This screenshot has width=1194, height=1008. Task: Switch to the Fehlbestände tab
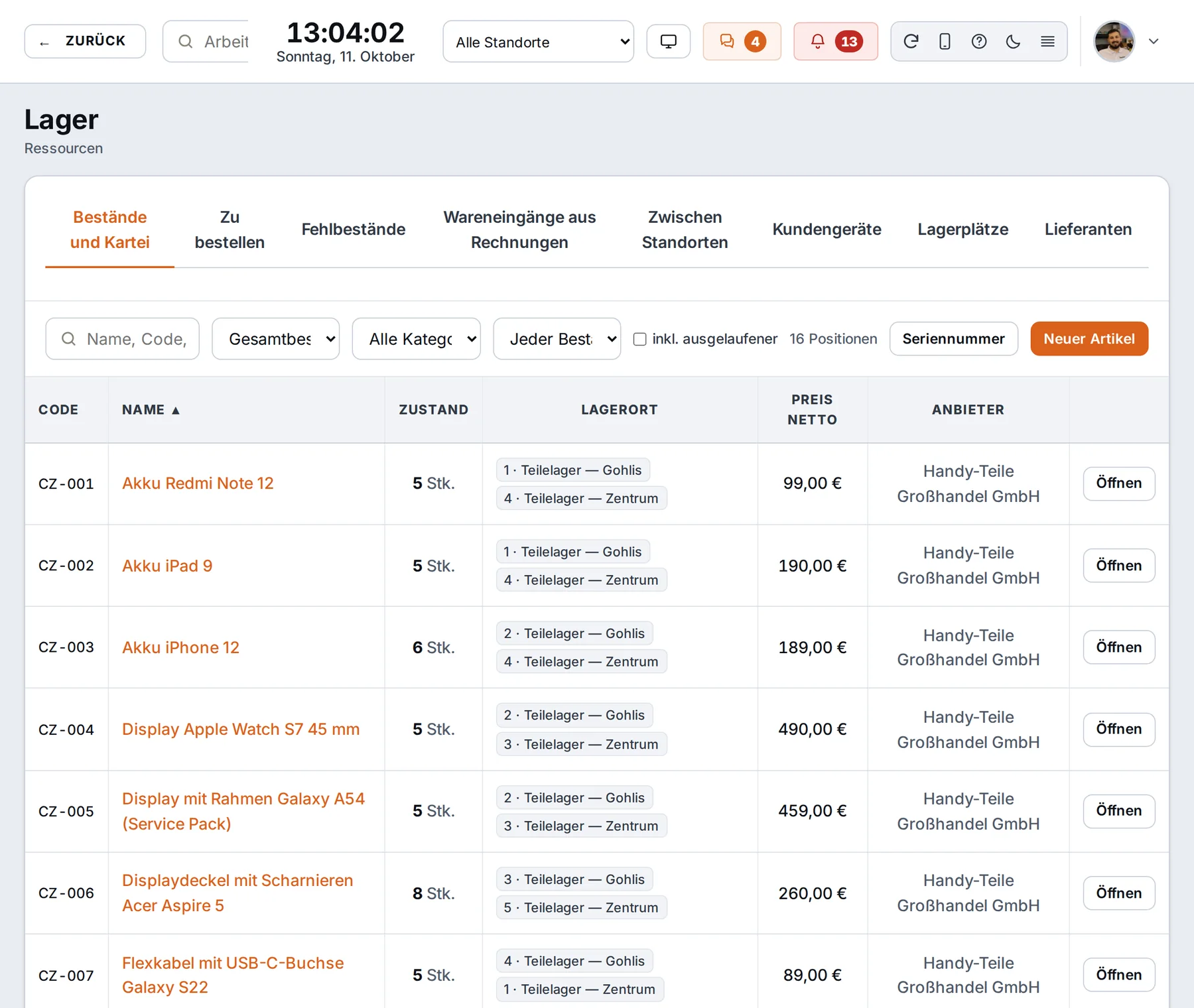(353, 229)
